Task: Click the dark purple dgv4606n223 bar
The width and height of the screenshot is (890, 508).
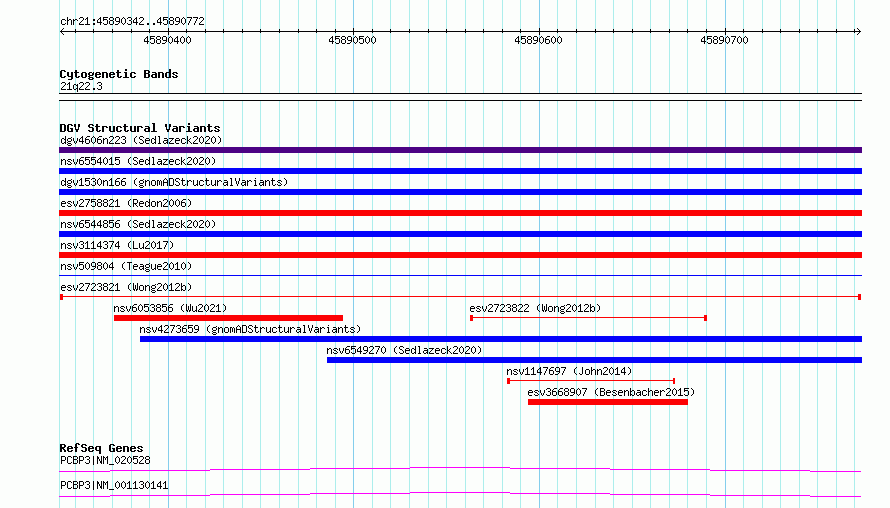Action: (460, 150)
